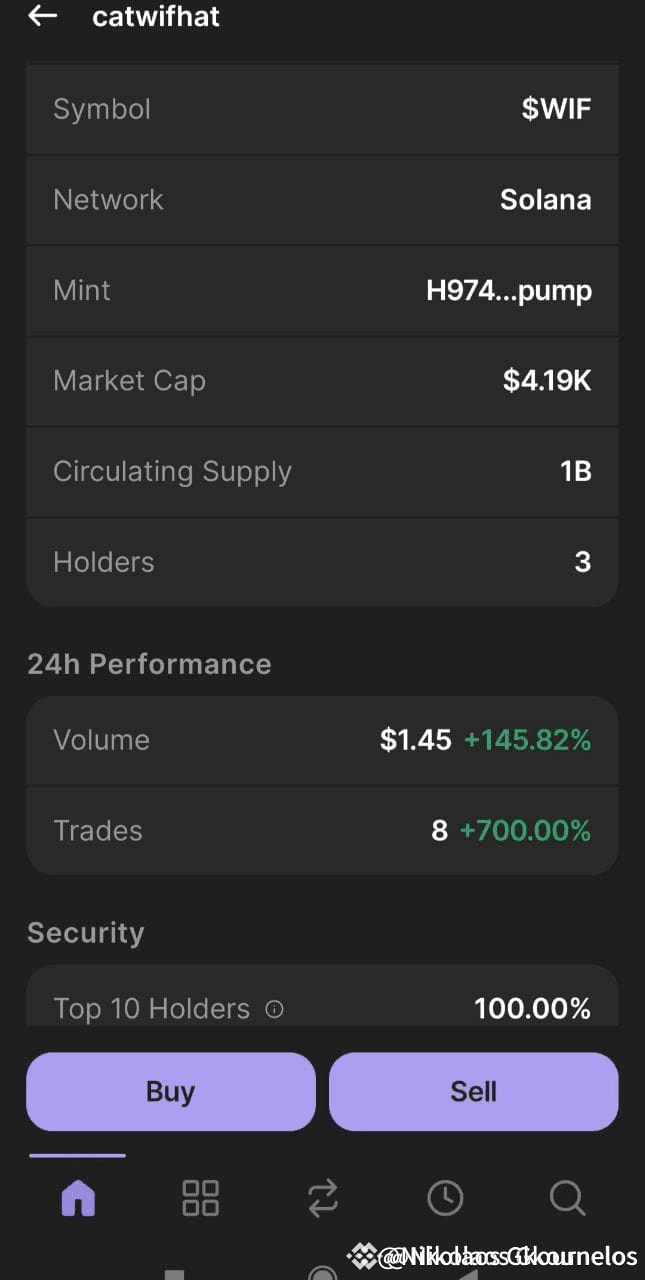This screenshot has height=1280, width=645.
Task: Open the activity clock icon
Action: (445, 1197)
